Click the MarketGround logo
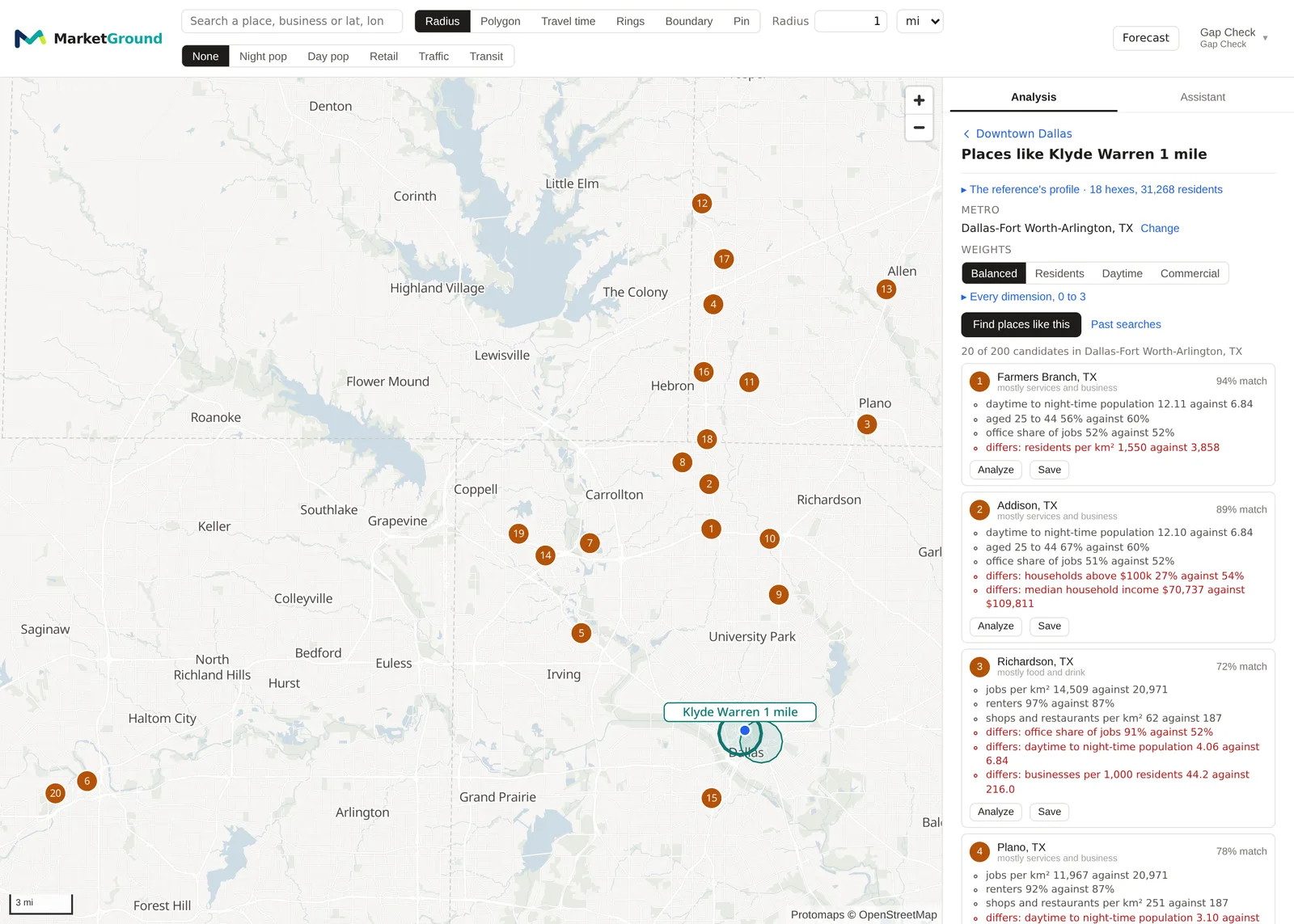The image size is (1294, 924). coord(88,38)
